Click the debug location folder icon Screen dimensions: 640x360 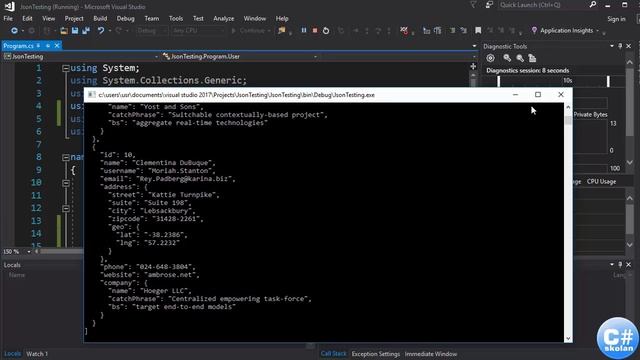282,31
